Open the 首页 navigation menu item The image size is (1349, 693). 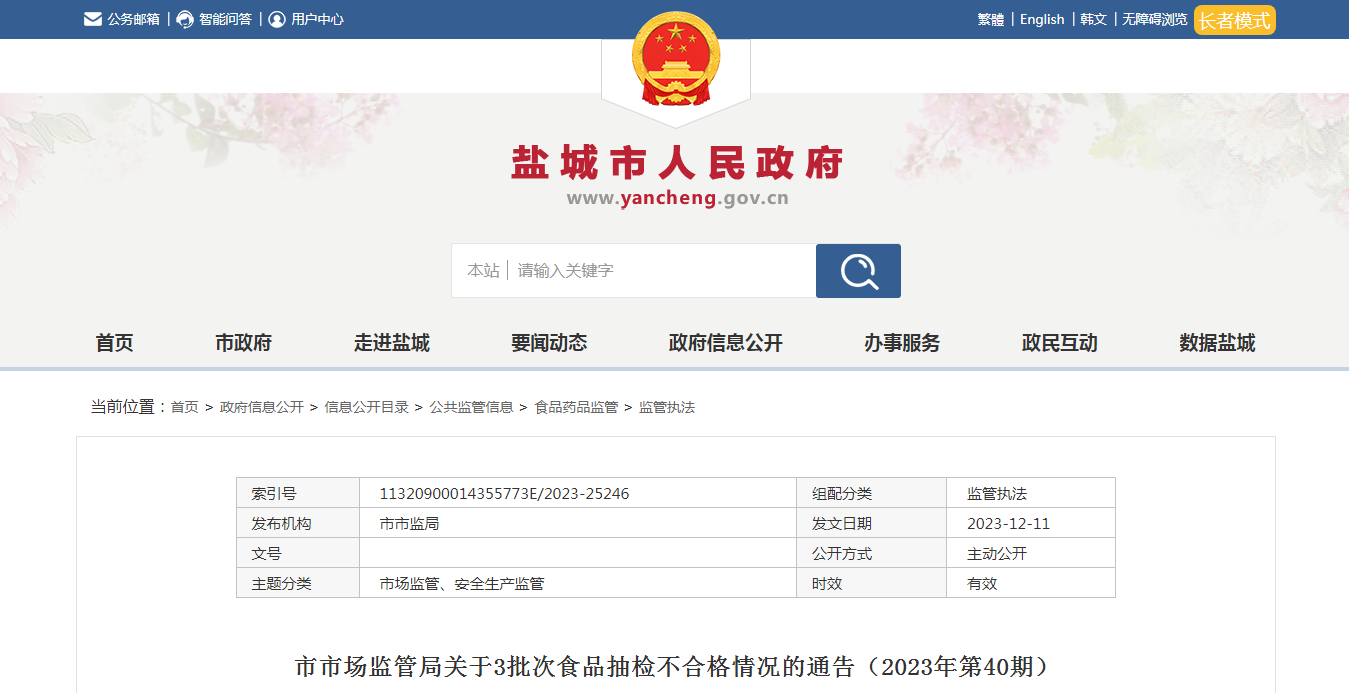pyautogui.click(x=114, y=343)
